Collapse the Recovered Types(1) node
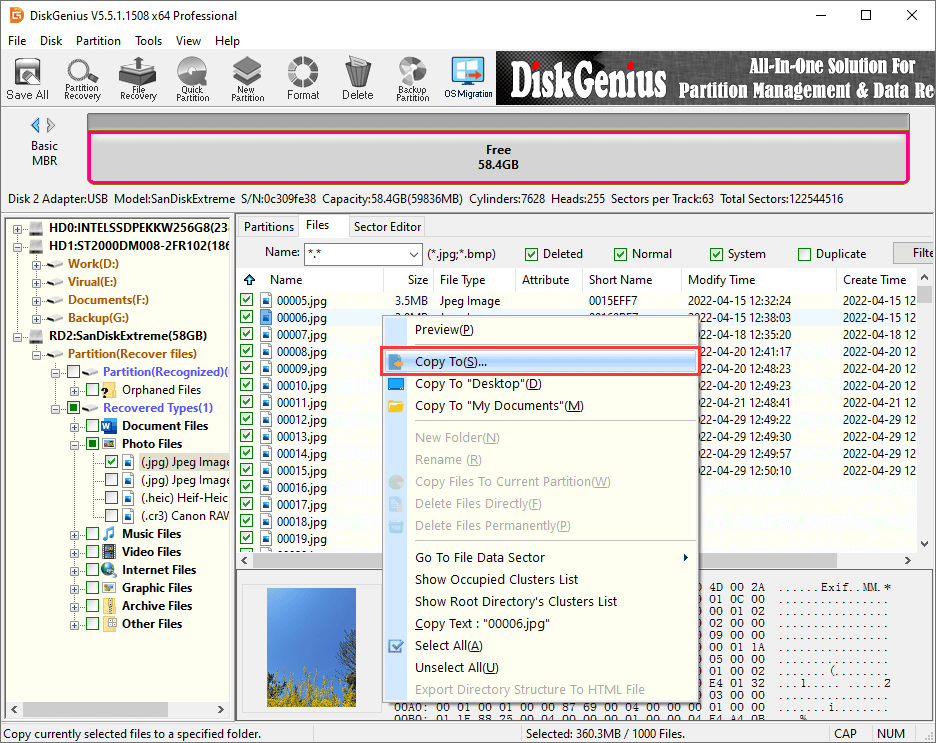The image size is (936, 743). pyautogui.click(x=55, y=409)
